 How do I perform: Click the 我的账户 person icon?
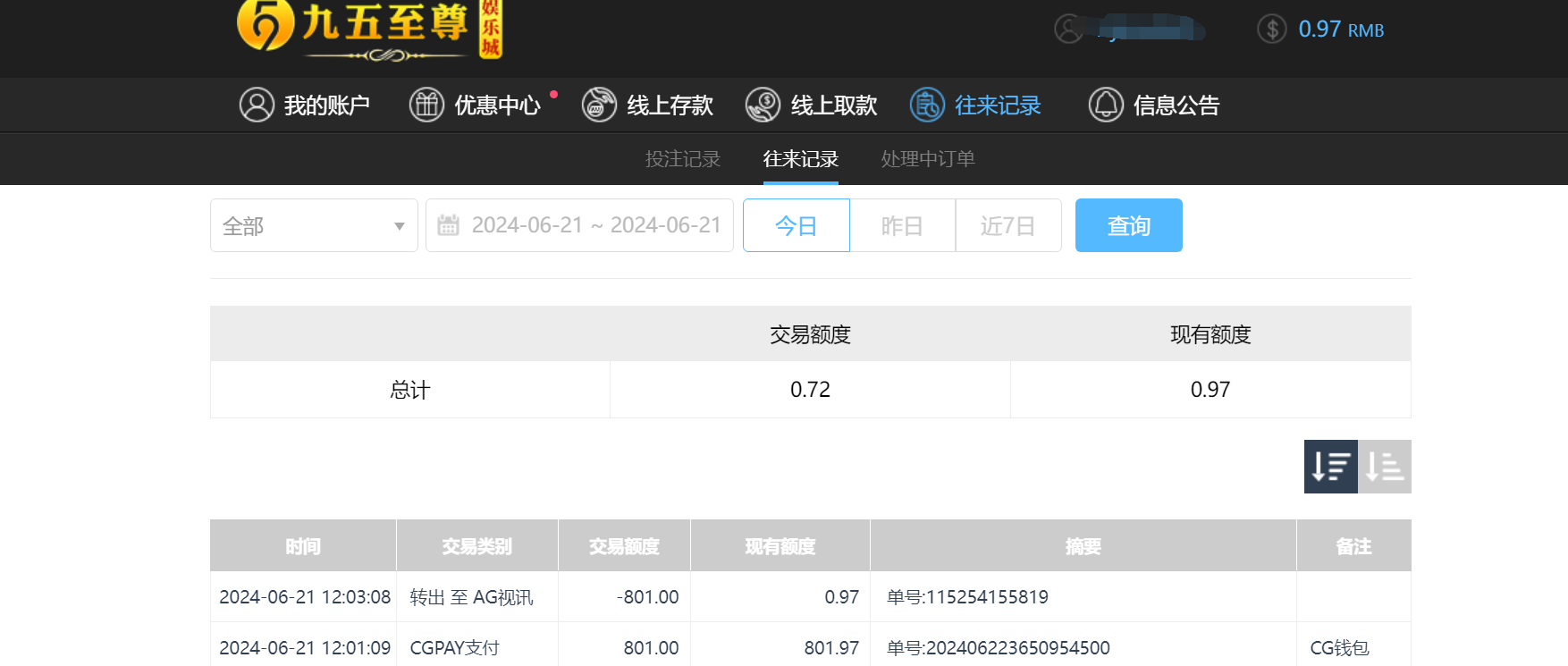(257, 105)
